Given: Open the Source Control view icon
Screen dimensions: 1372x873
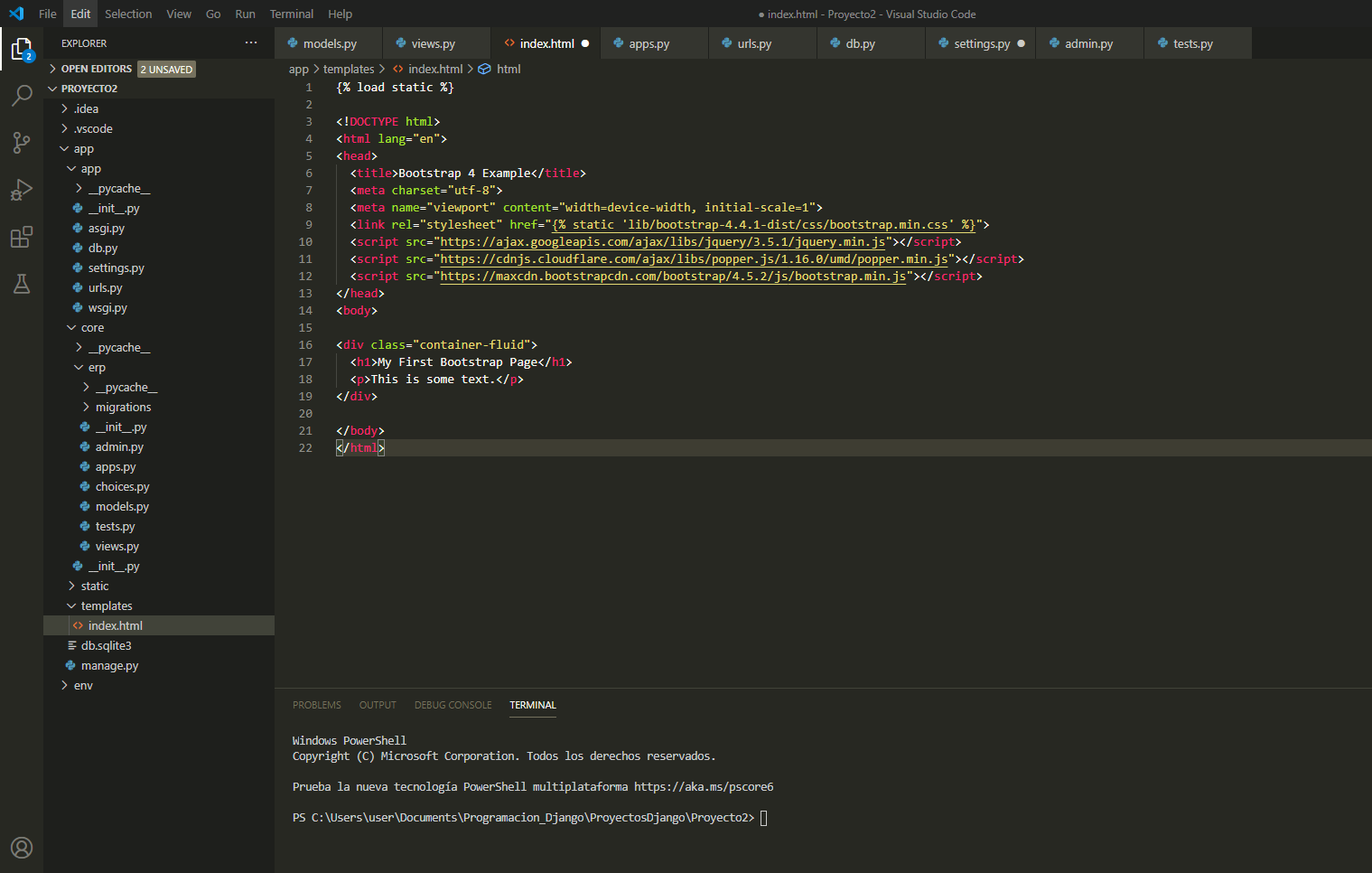Looking at the screenshot, I should point(22,142).
